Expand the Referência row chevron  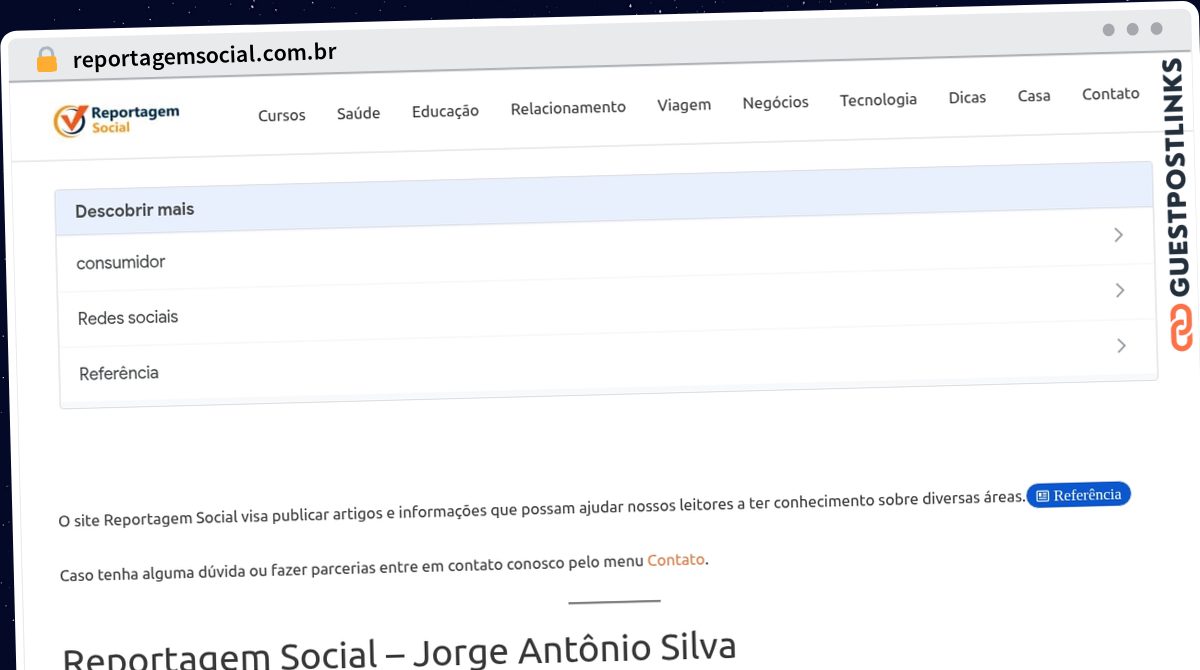1121,345
